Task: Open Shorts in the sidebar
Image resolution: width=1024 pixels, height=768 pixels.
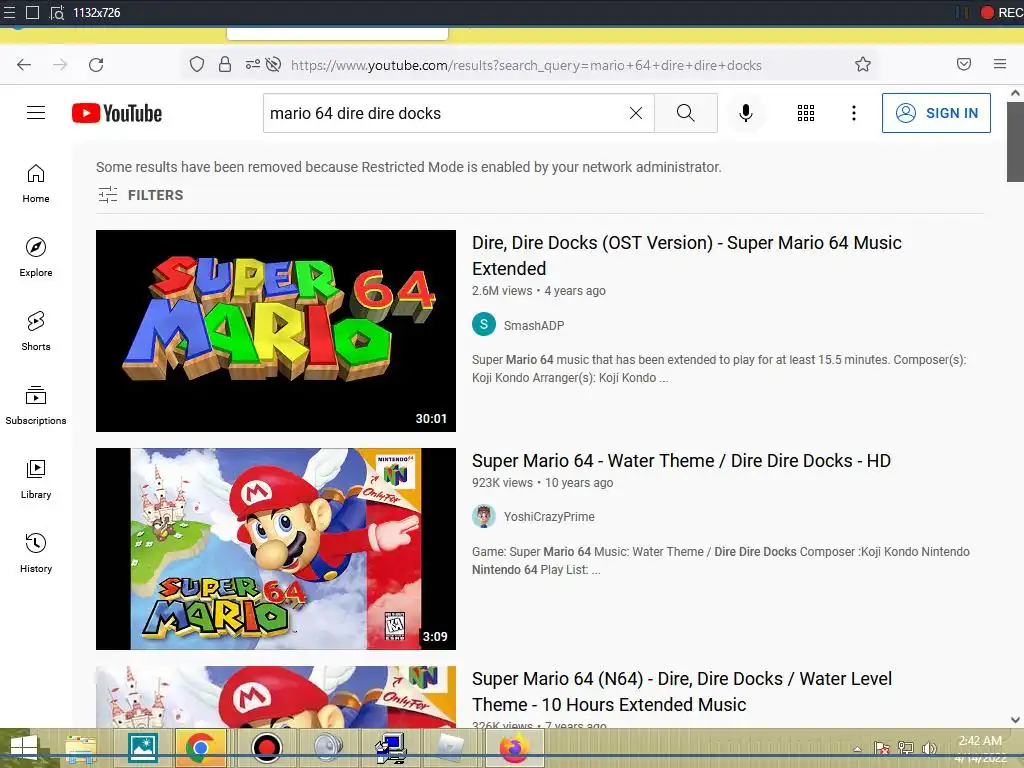Action: pyautogui.click(x=36, y=331)
